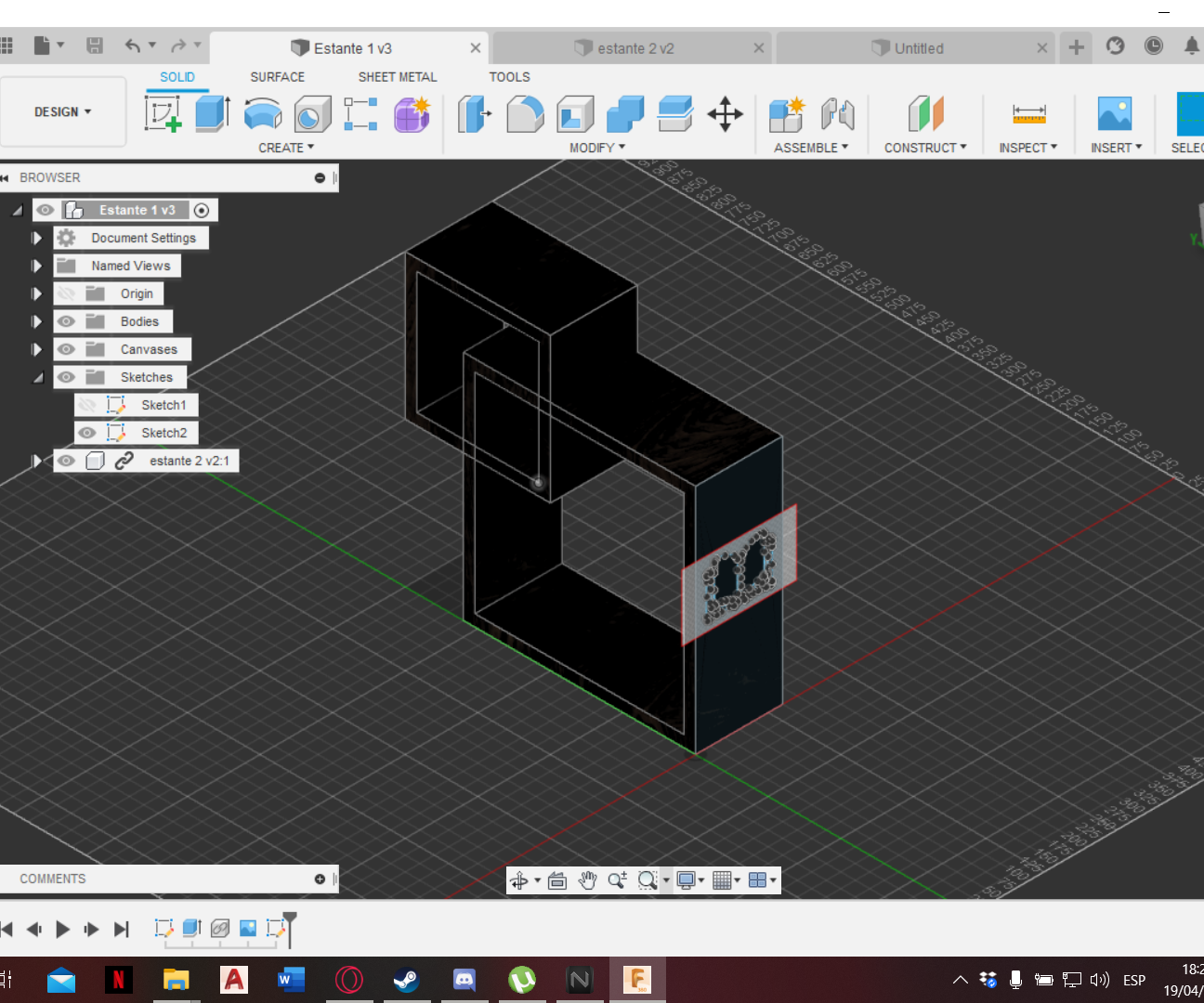
Task: Select the Create Sketch tool
Action: tap(164, 114)
